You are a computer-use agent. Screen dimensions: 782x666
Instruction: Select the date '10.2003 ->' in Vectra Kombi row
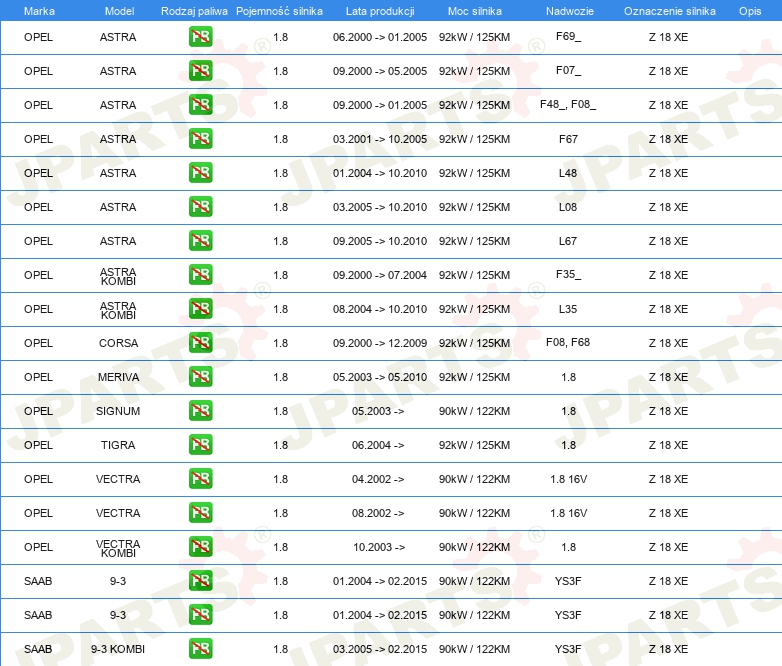379,547
